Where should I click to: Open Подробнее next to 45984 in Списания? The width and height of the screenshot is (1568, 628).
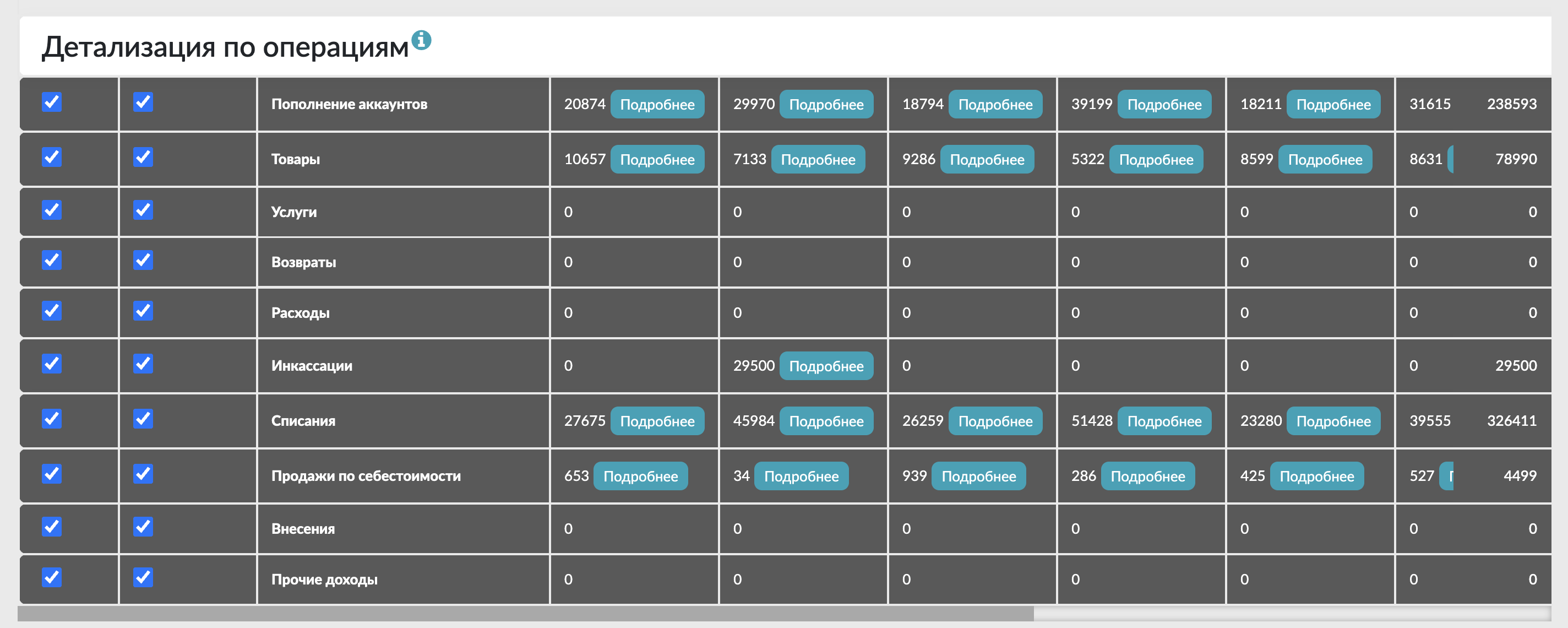pyautogui.click(x=826, y=421)
